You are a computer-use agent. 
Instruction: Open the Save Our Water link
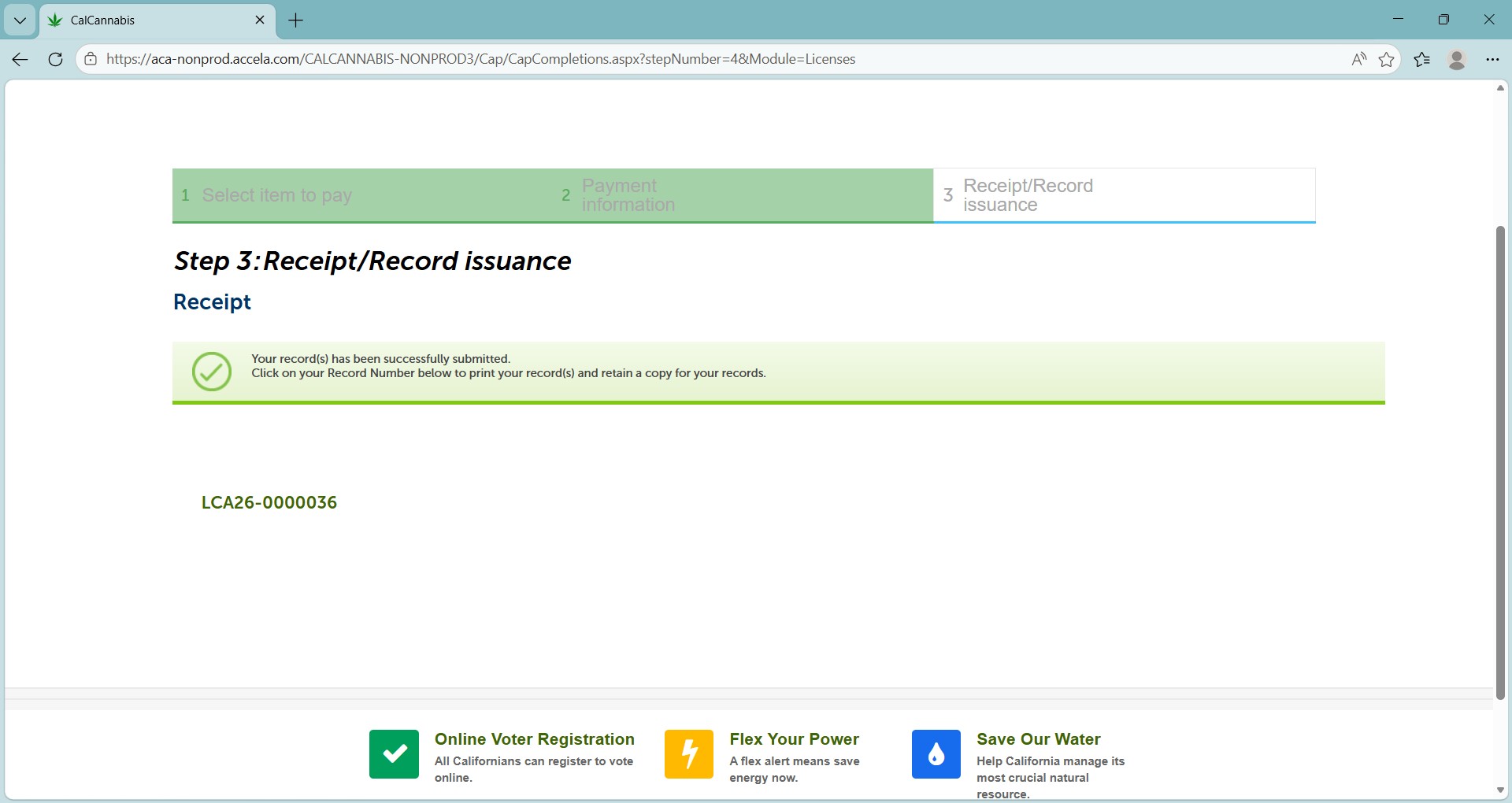[1039, 739]
